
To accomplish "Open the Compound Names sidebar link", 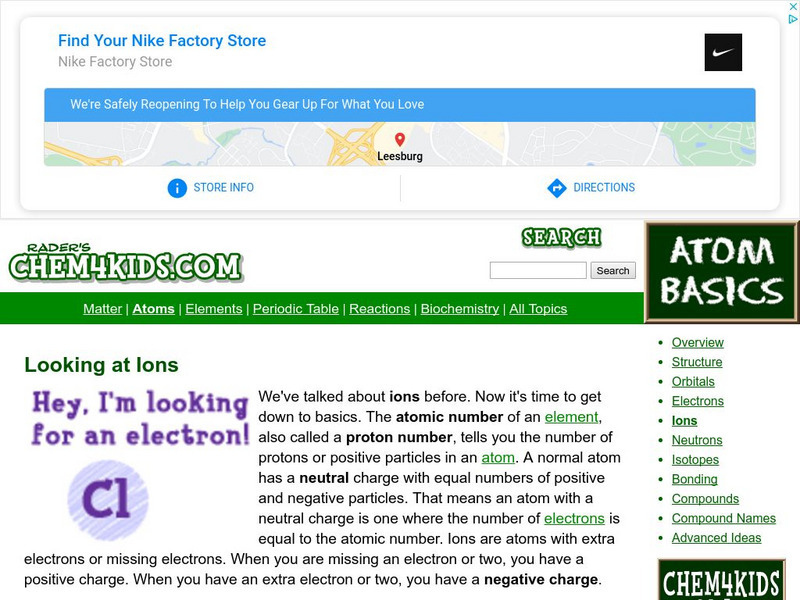I will 723,518.
